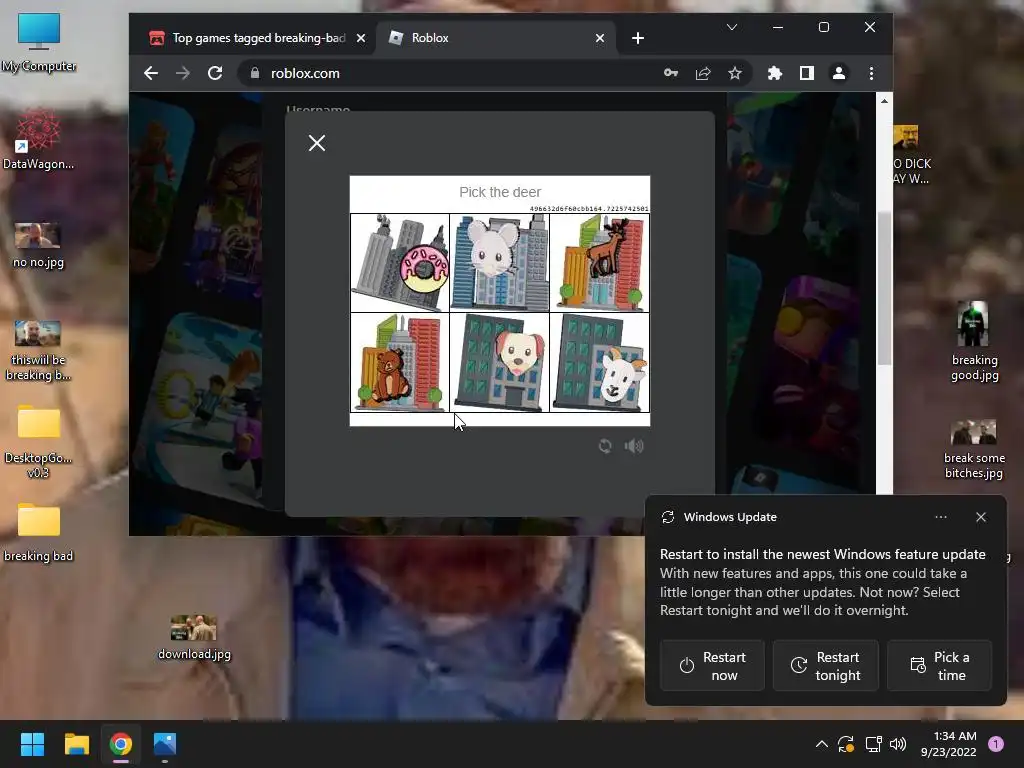1024x768 pixels.
Task: Select 'thiswill be breaking b...' file
Action: point(38,350)
